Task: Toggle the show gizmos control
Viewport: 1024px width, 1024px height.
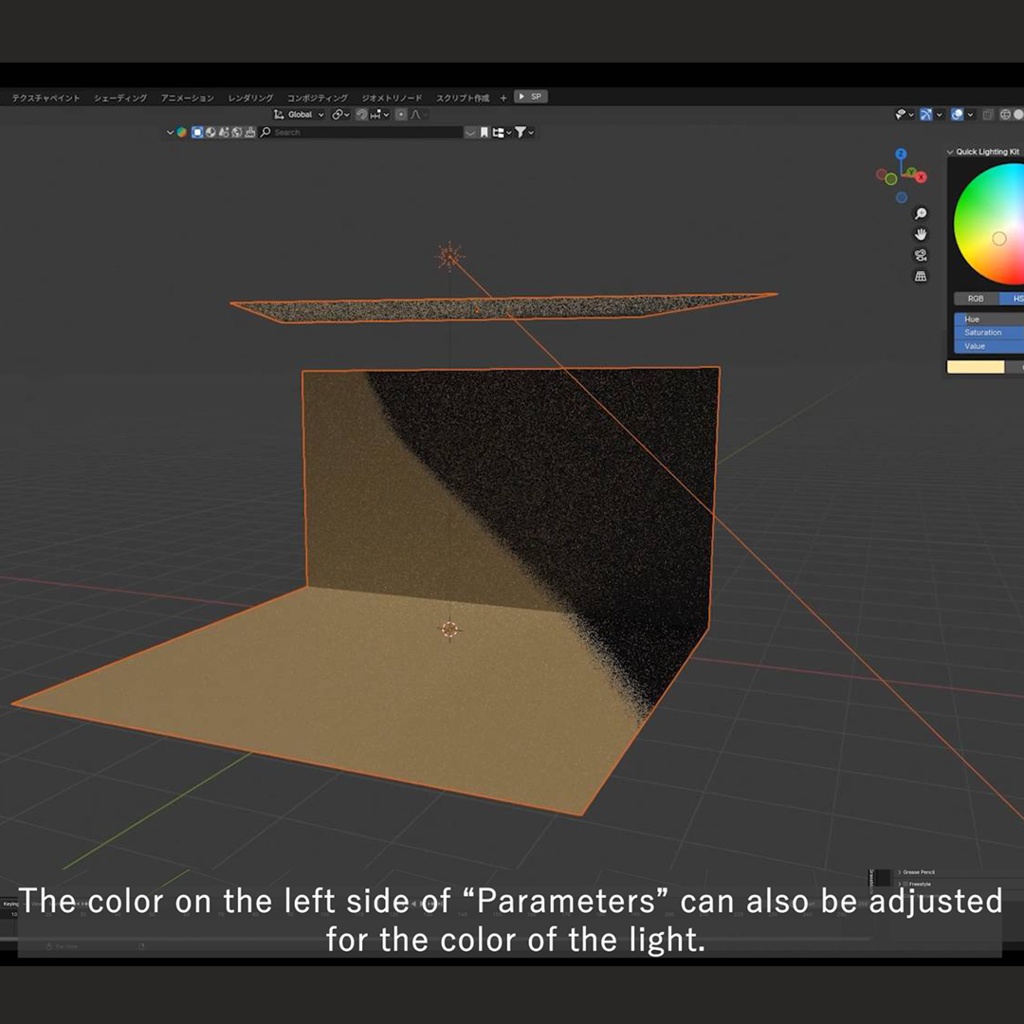Action: tap(901, 114)
